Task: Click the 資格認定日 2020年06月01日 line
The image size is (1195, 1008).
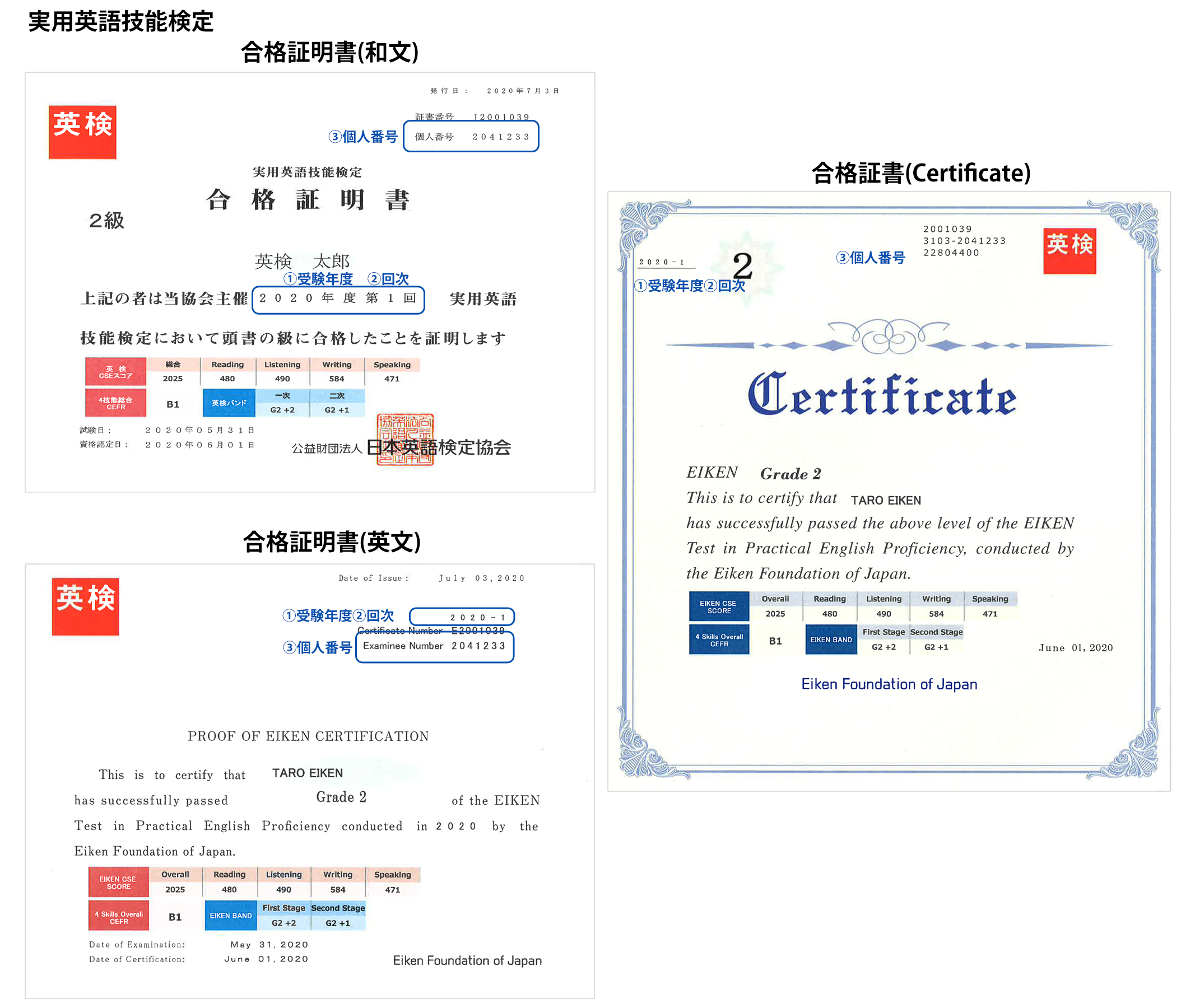Action: 167,445
